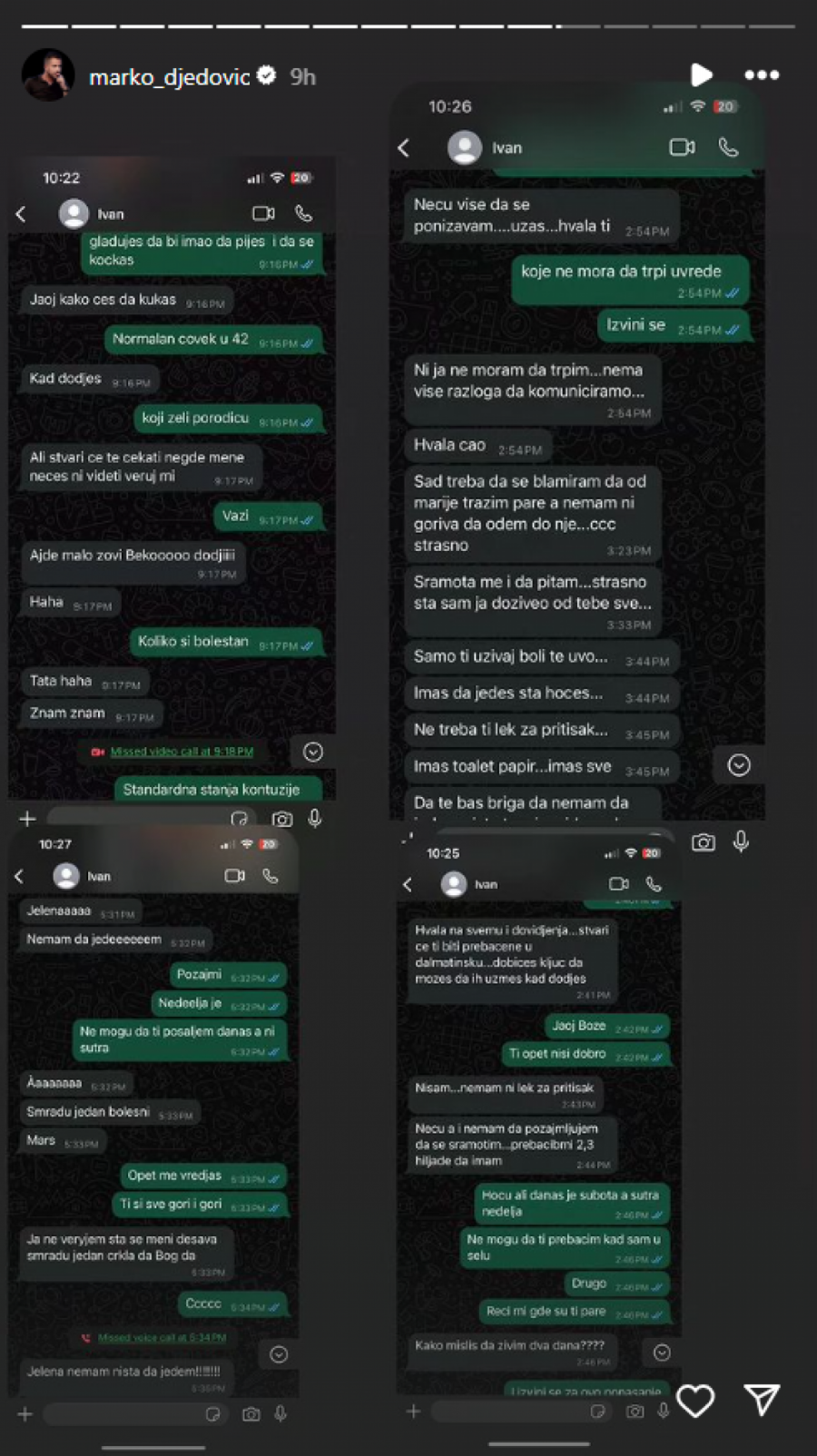Tap the story progress bar at top
This screenshot has height=1456, width=817.
click(408, 26)
